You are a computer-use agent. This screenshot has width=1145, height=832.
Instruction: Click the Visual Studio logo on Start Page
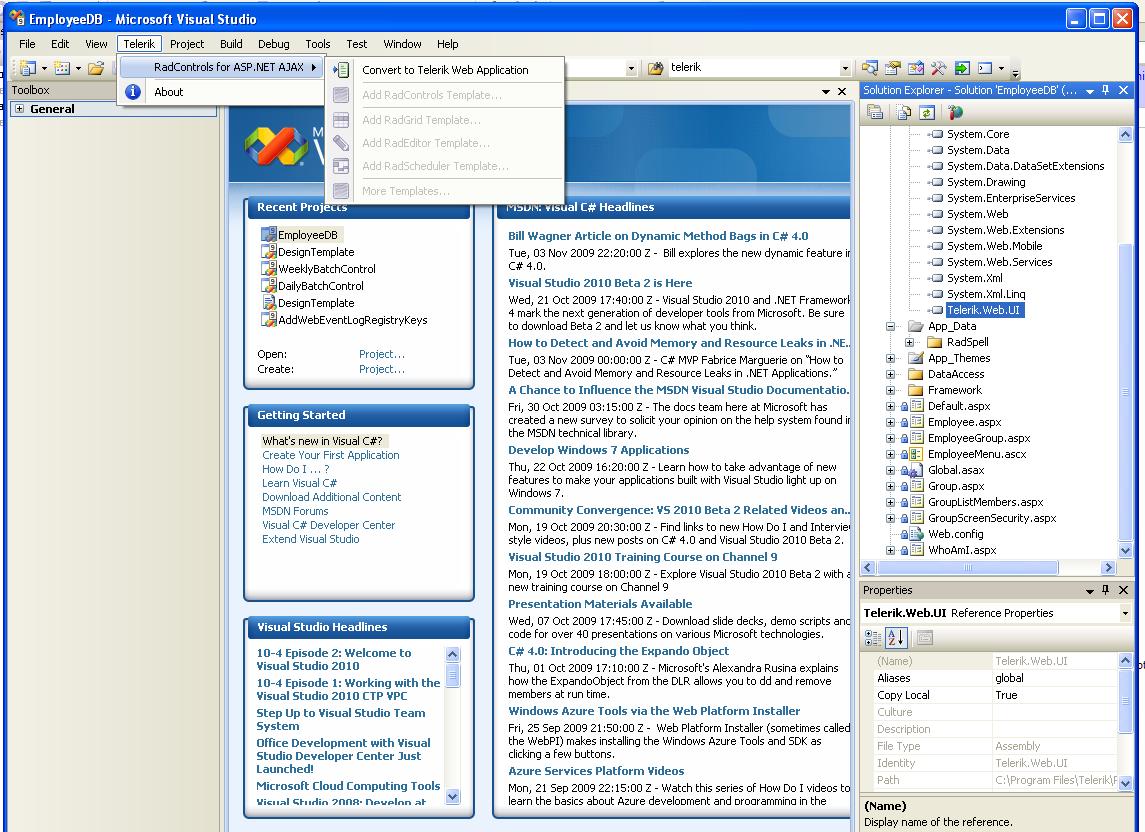pos(276,145)
